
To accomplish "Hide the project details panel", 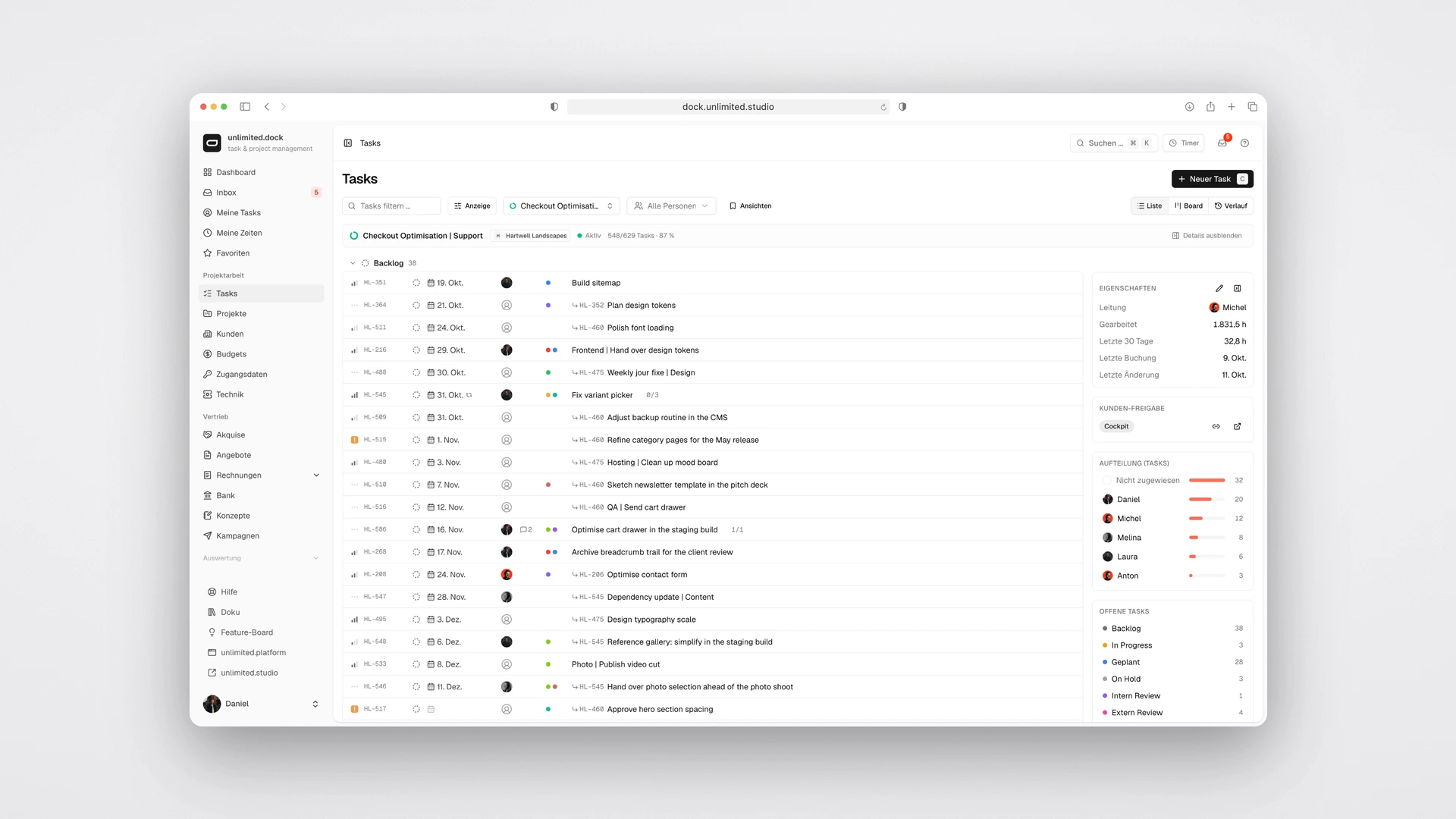I will pyautogui.click(x=1207, y=236).
